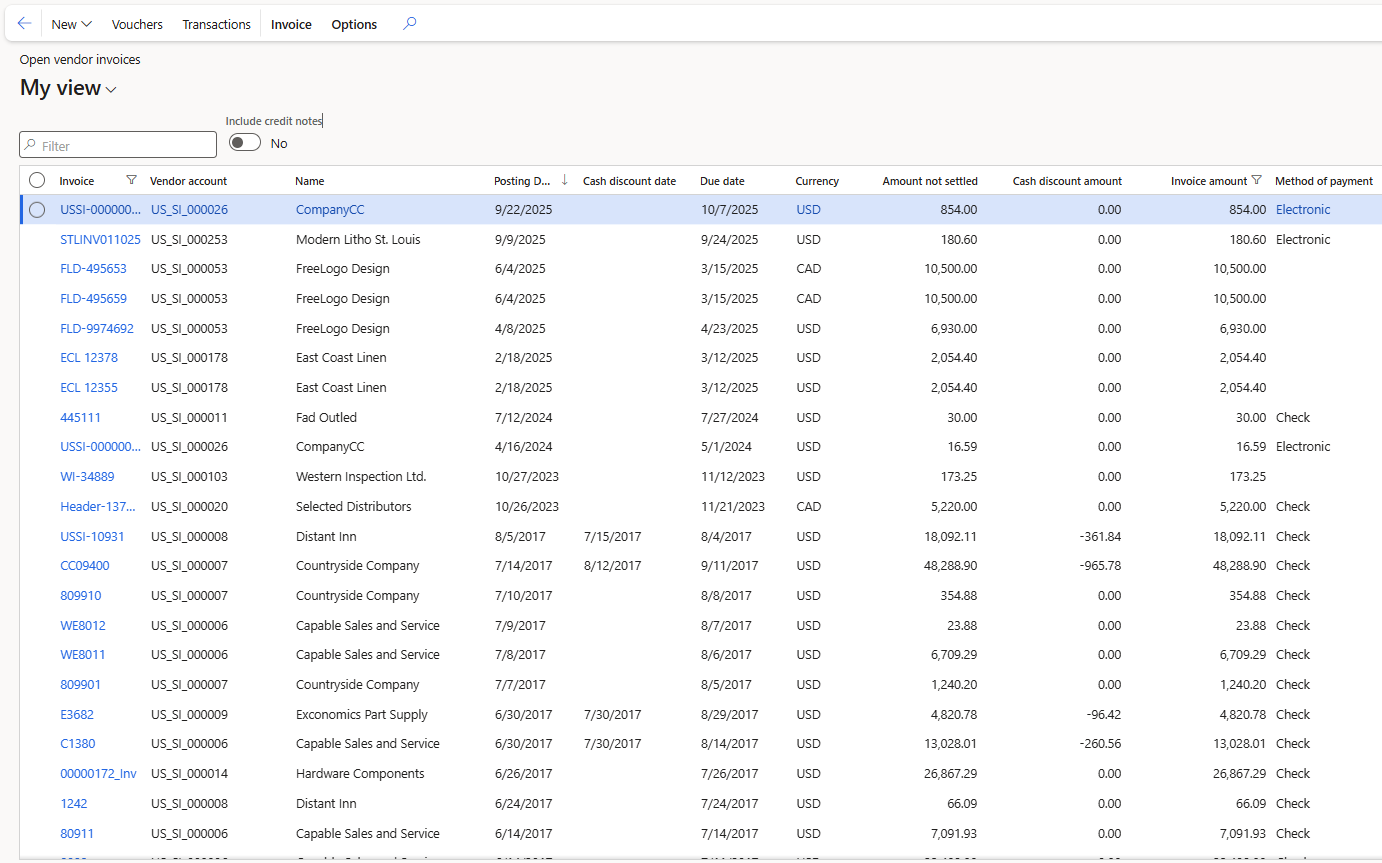Open the Options tab

click(354, 24)
